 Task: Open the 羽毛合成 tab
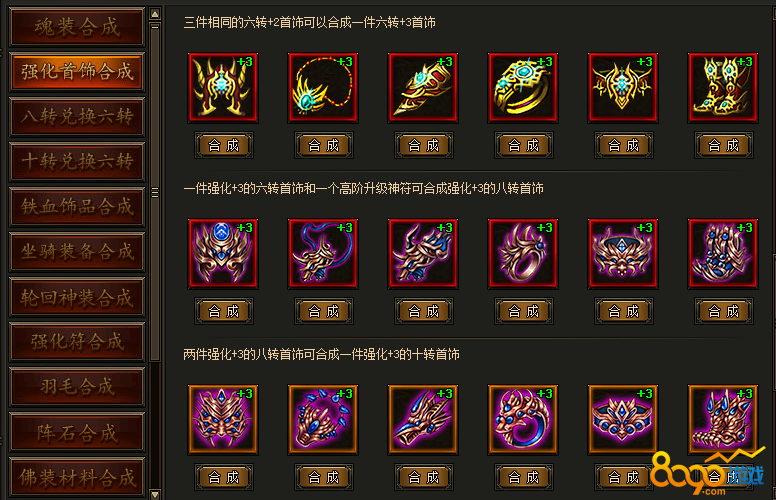[77, 387]
